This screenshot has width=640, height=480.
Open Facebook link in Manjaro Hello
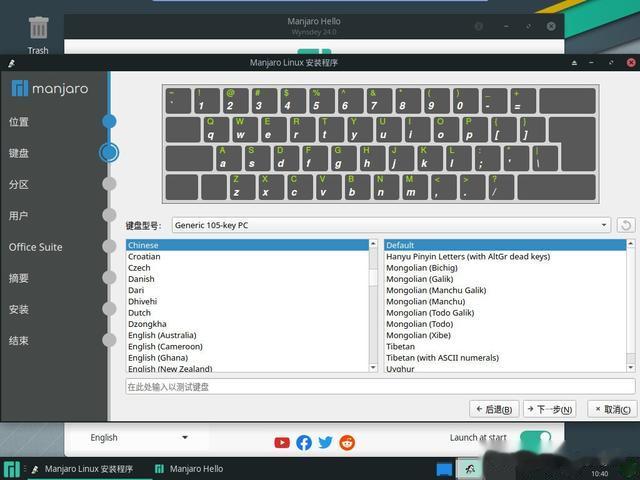(x=304, y=442)
